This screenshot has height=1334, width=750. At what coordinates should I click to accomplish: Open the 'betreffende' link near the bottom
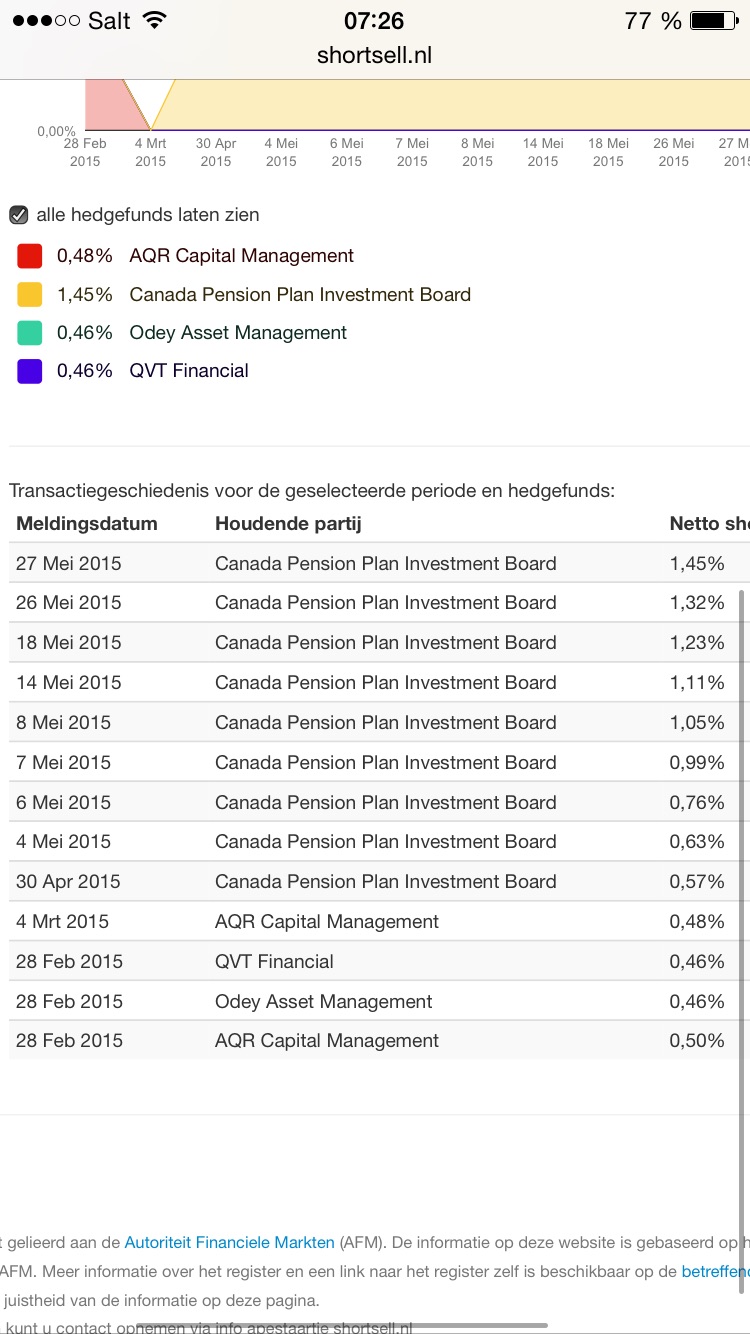coord(716,1271)
